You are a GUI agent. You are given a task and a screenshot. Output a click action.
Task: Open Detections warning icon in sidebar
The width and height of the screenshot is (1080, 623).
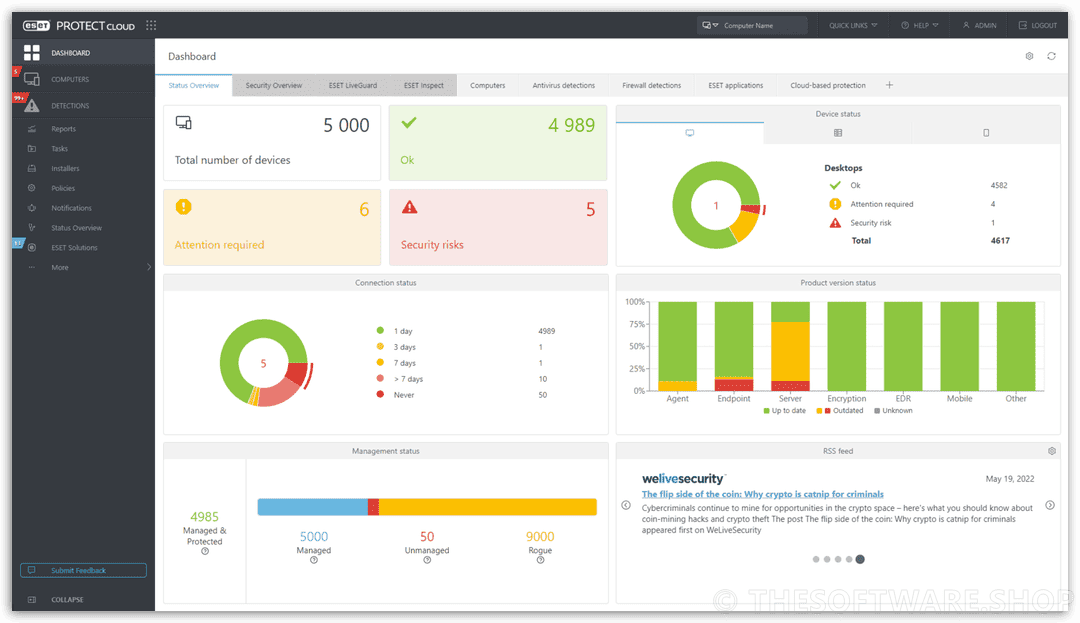coord(32,105)
